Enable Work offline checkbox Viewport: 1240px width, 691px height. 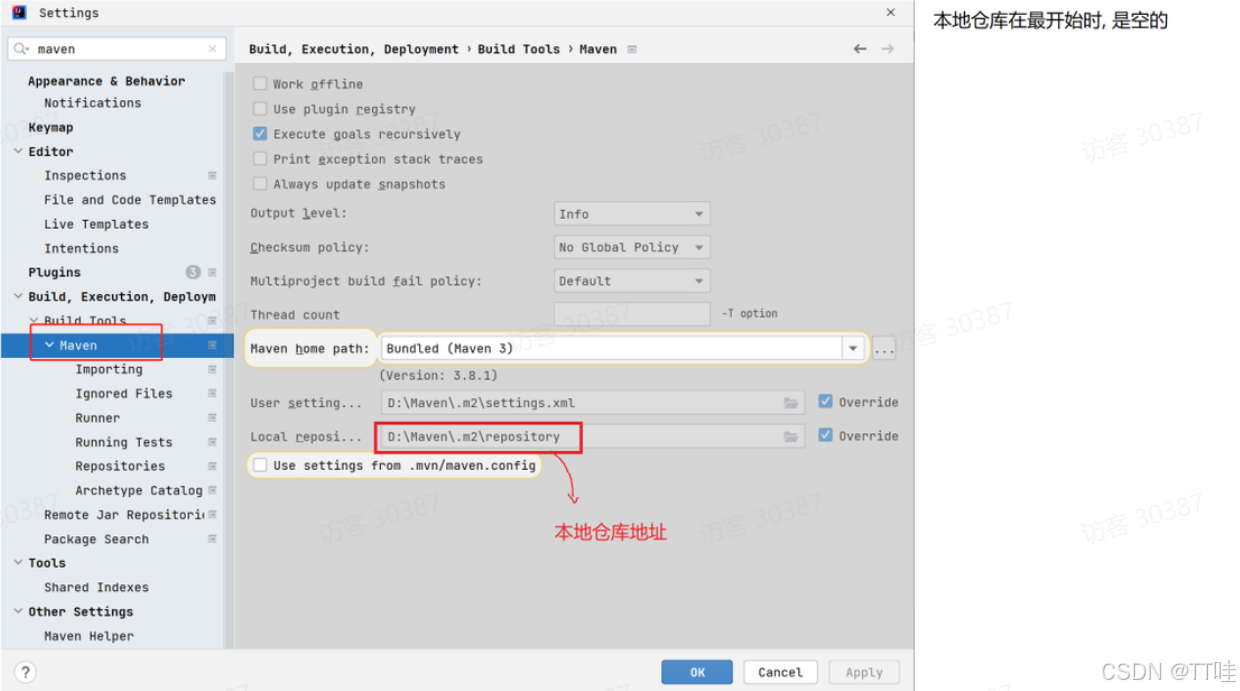click(x=260, y=84)
